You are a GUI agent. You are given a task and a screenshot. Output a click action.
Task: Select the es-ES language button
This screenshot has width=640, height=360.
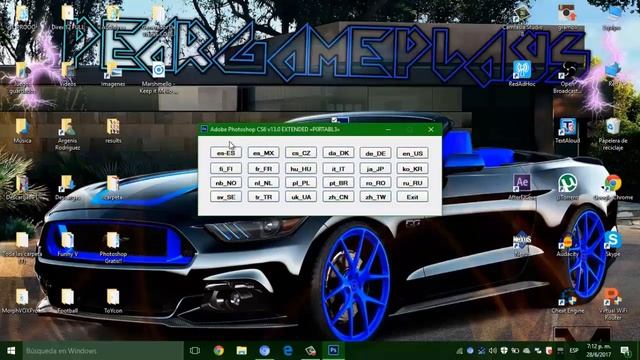pyautogui.click(x=226, y=153)
